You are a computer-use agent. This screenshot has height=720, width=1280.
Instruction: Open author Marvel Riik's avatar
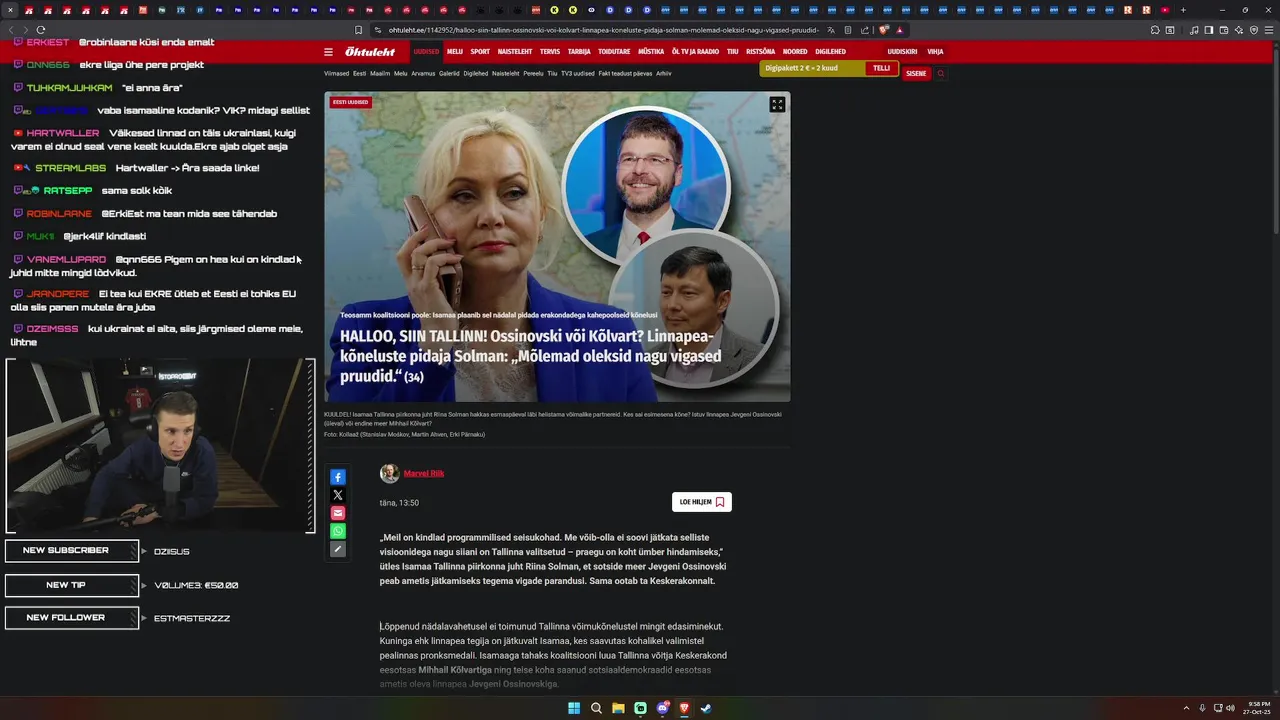[389, 473]
